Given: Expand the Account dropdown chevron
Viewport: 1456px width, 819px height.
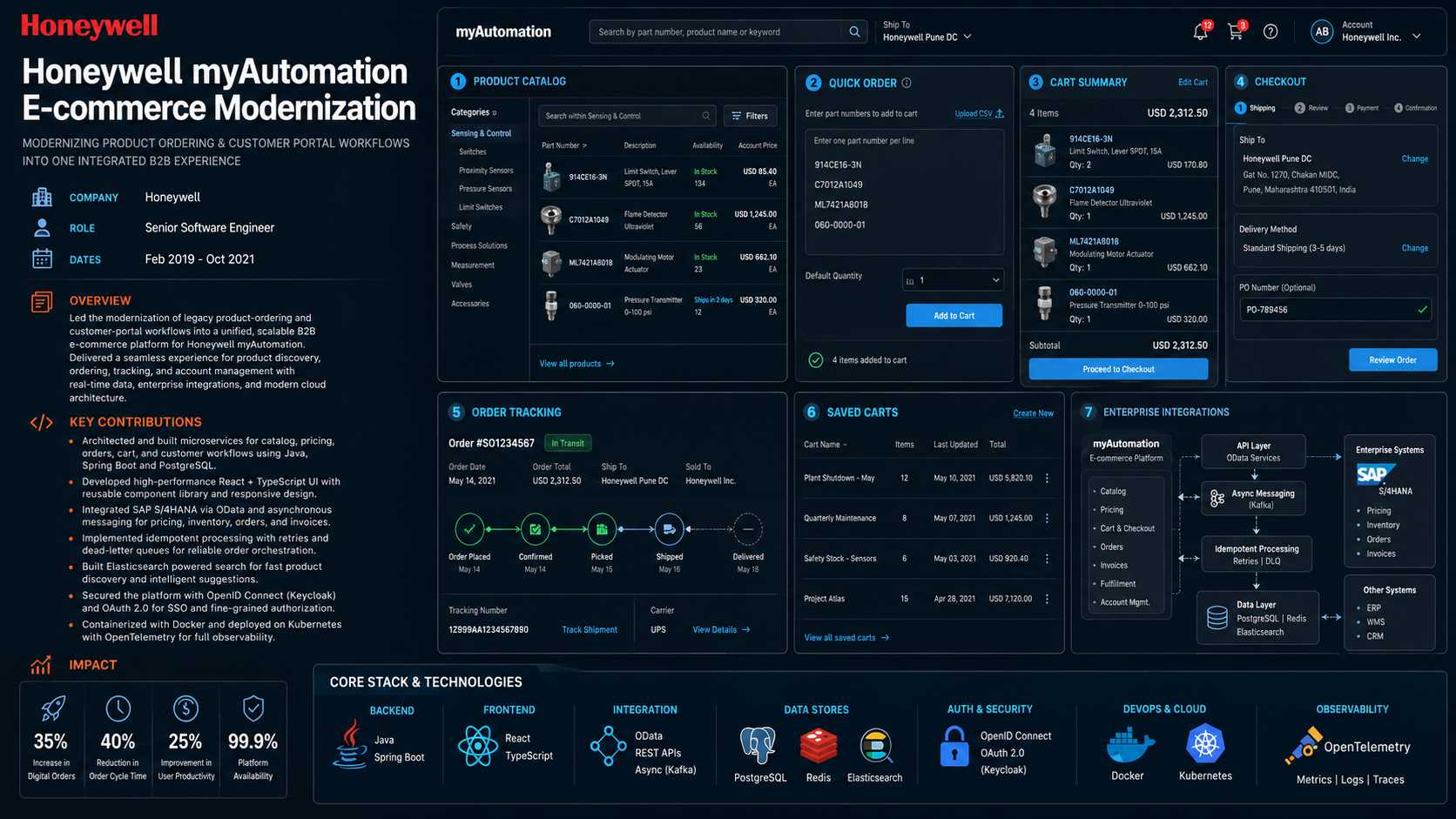Looking at the screenshot, I should pyautogui.click(x=1417, y=37).
